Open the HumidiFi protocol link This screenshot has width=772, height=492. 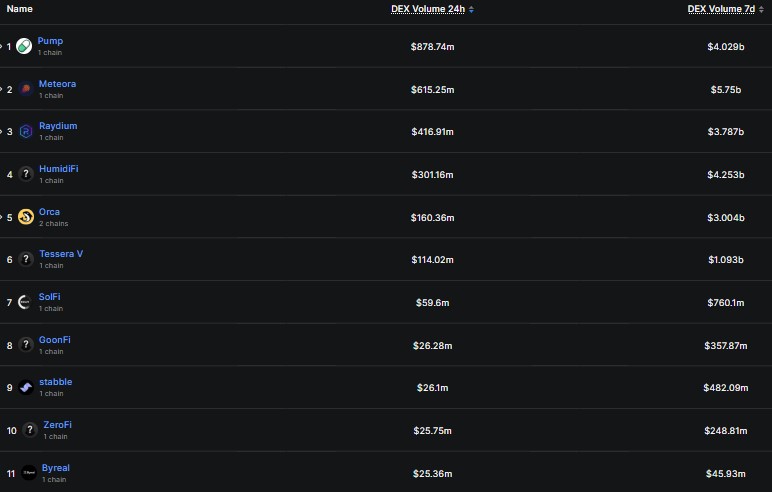59,168
